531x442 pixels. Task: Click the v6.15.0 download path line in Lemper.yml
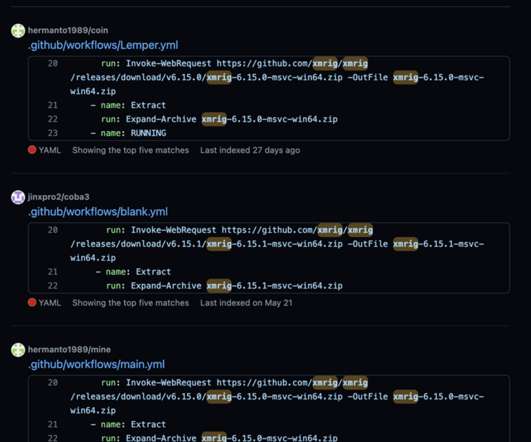click(277, 77)
